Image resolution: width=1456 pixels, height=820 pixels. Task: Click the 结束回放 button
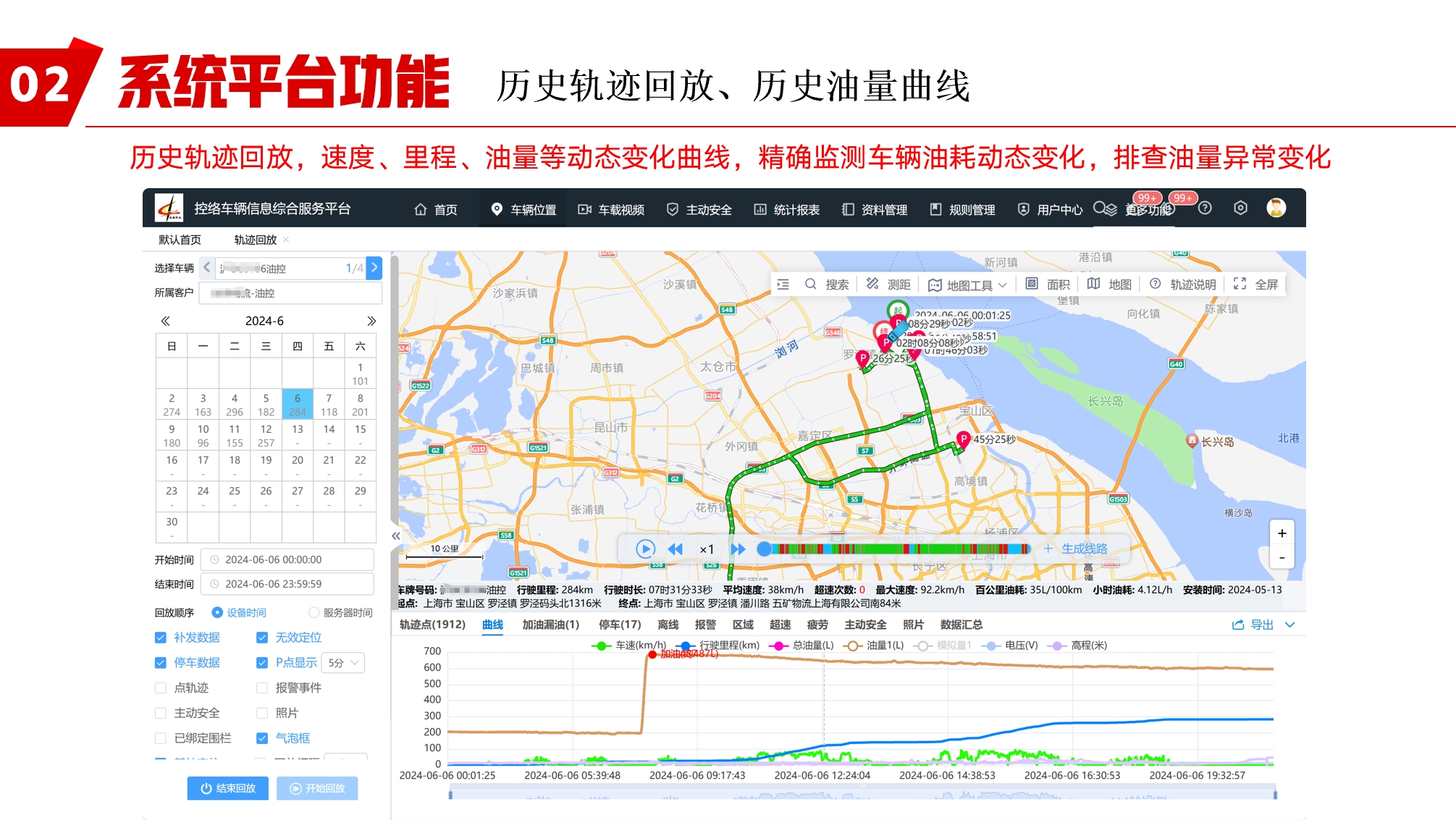coord(227,788)
